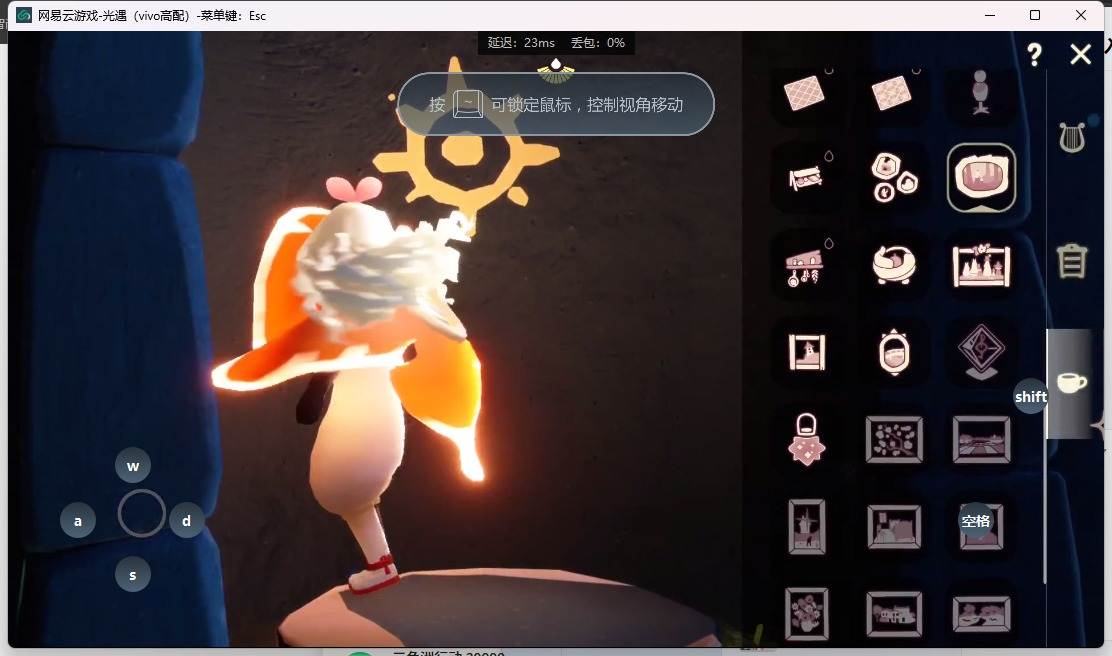This screenshot has width=1112, height=656.
Task: Click the player candle indicator at top center
Action: [x=556, y=70]
